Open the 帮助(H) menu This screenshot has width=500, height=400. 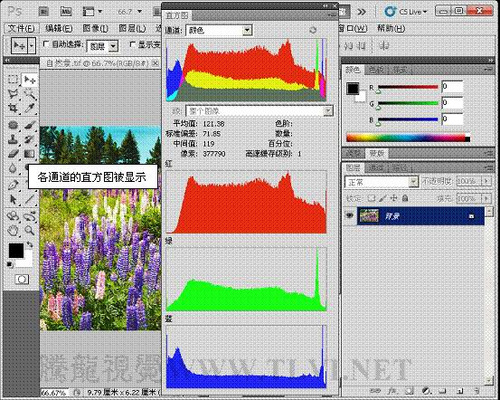(x=391, y=28)
